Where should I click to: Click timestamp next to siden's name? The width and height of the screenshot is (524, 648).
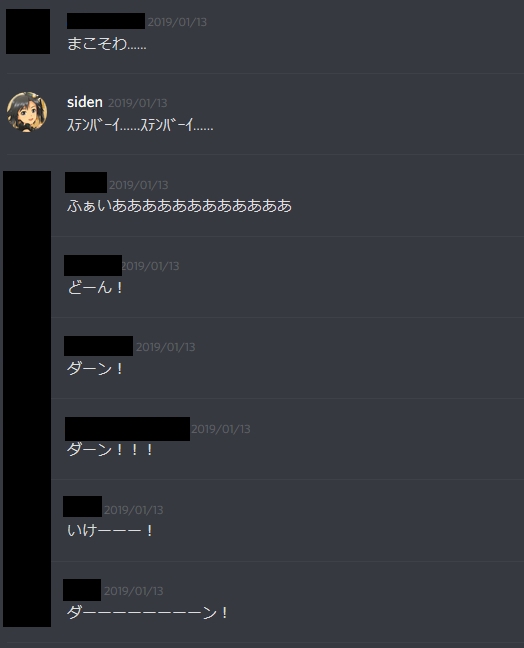tap(138, 103)
